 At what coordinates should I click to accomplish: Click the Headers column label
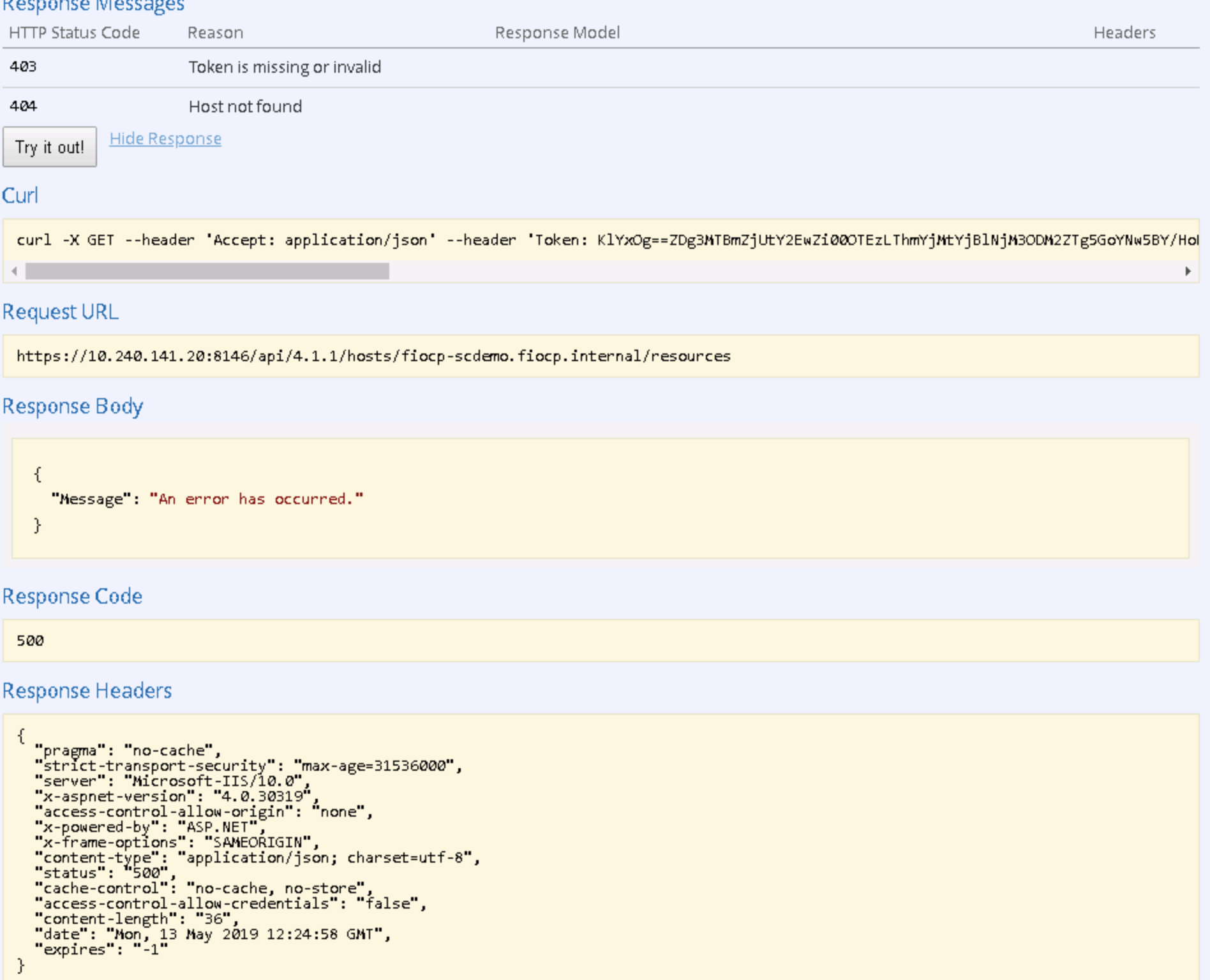point(1124,33)
